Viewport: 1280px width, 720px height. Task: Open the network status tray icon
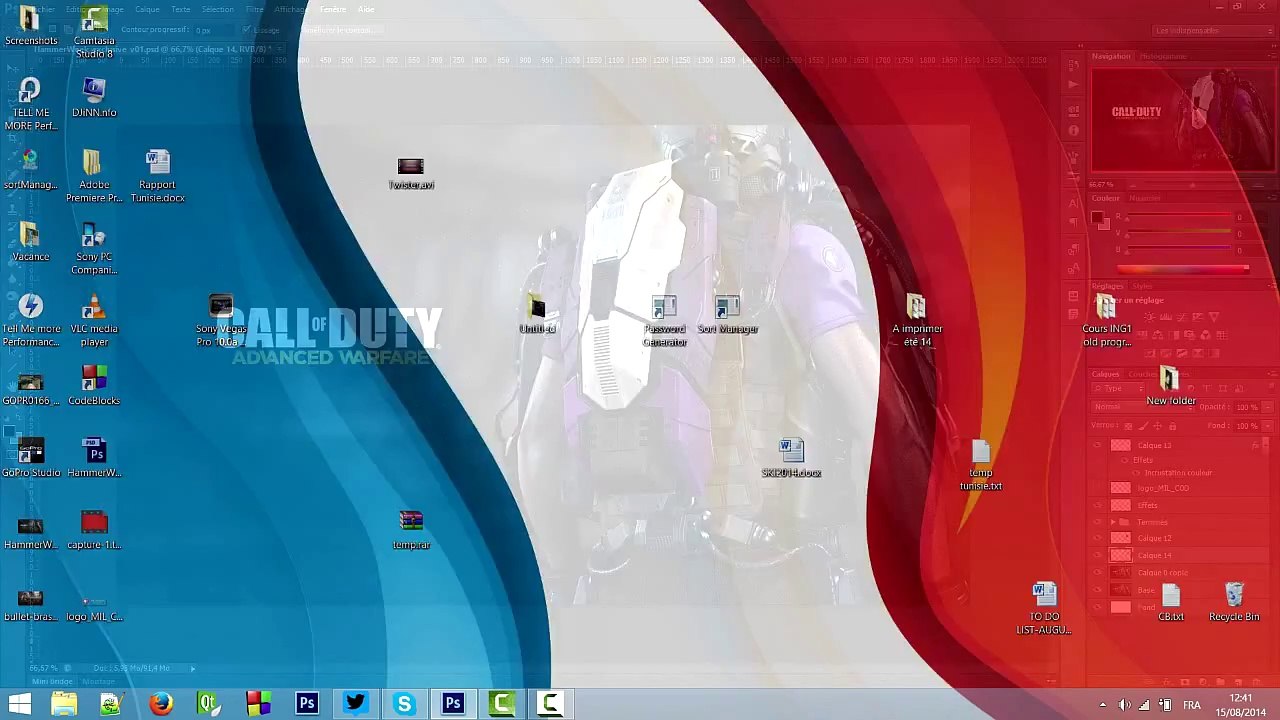tap(1145, 705)
